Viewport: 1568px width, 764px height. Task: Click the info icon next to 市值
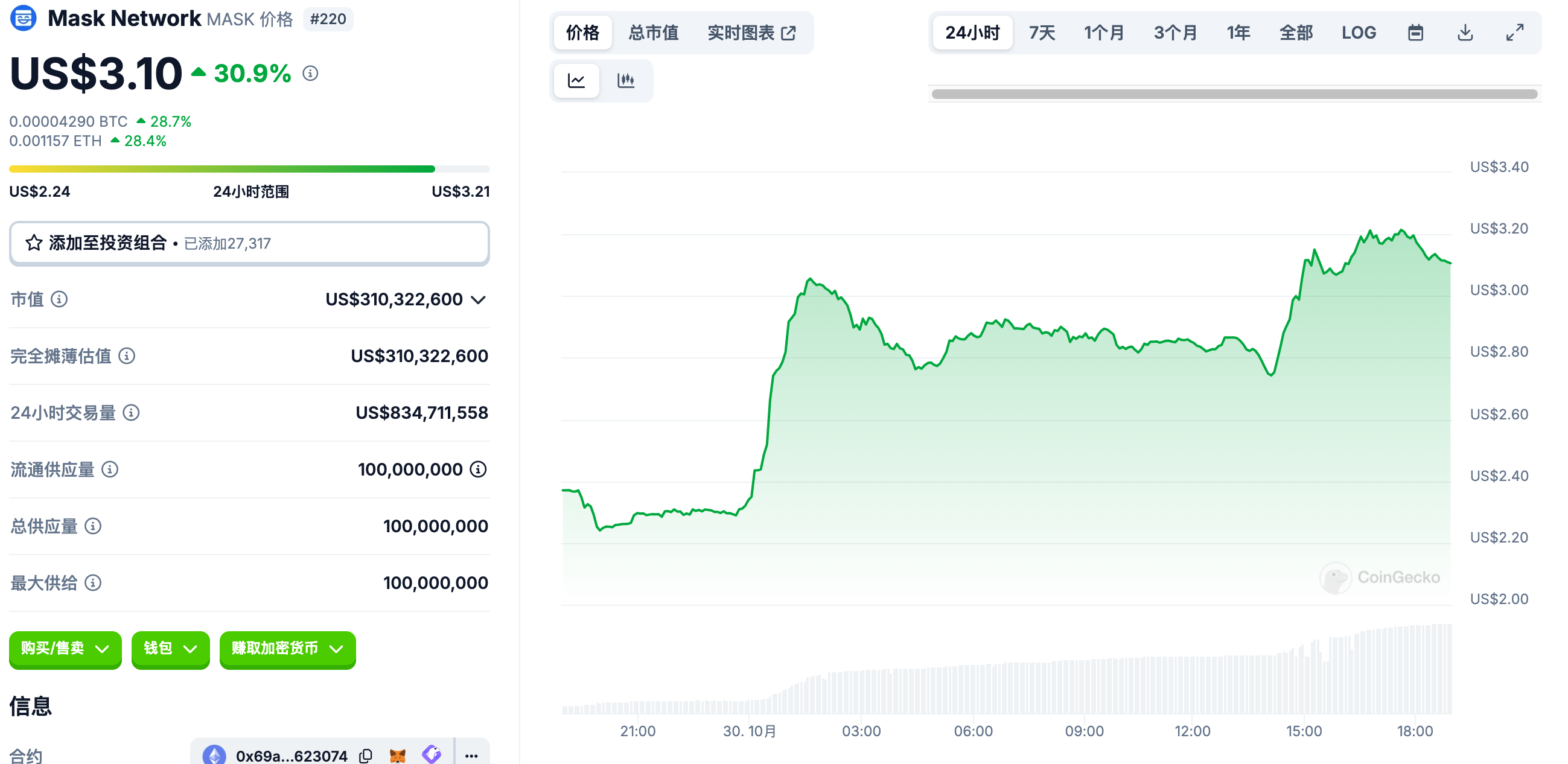(x=59, y=299)
